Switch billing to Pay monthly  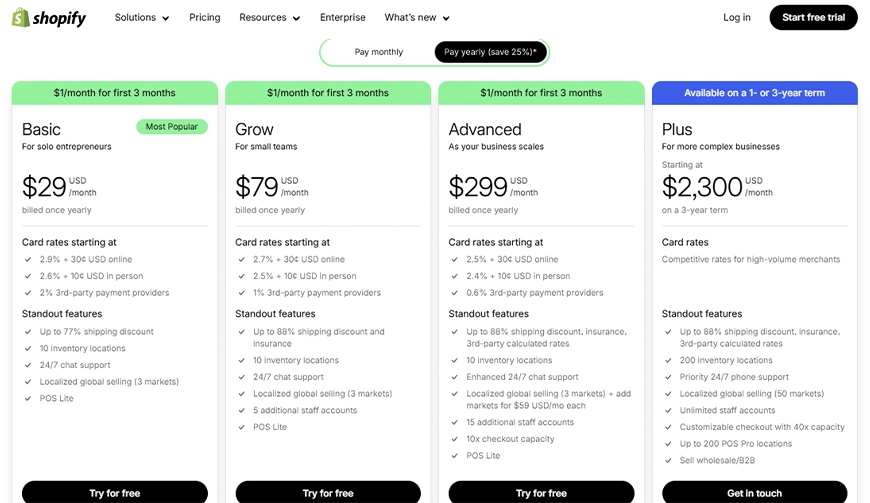379,52
